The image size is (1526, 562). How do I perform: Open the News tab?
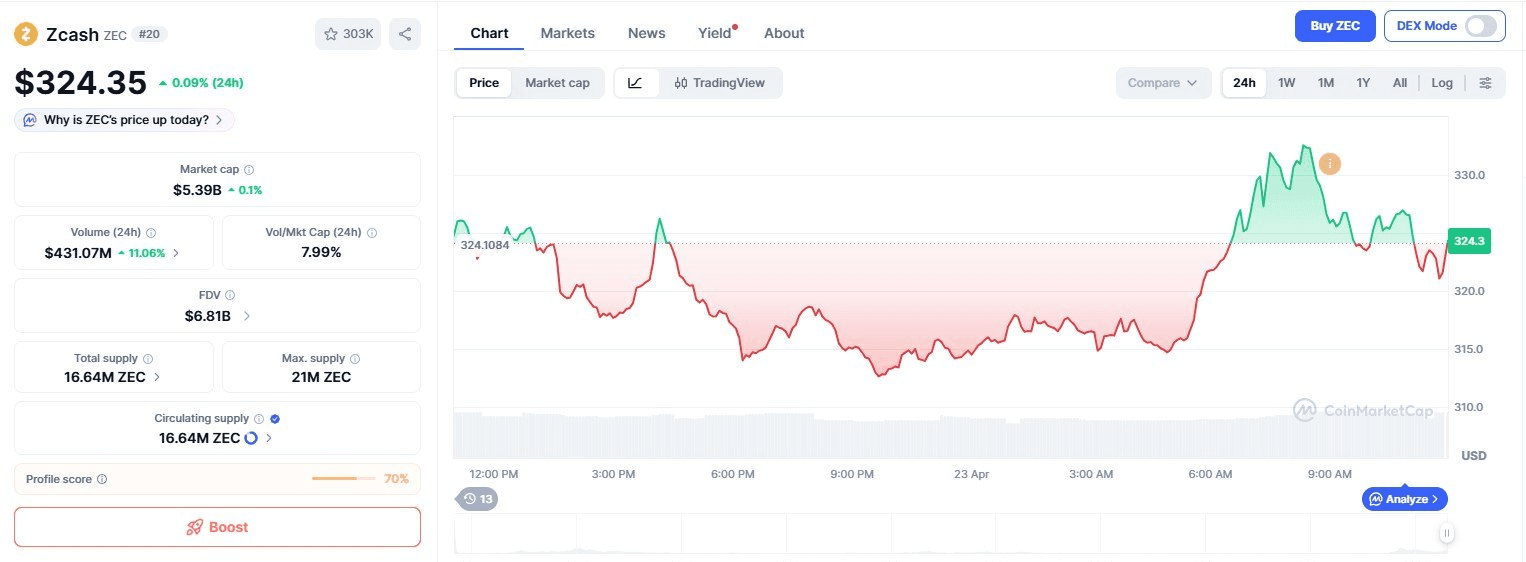646,33
